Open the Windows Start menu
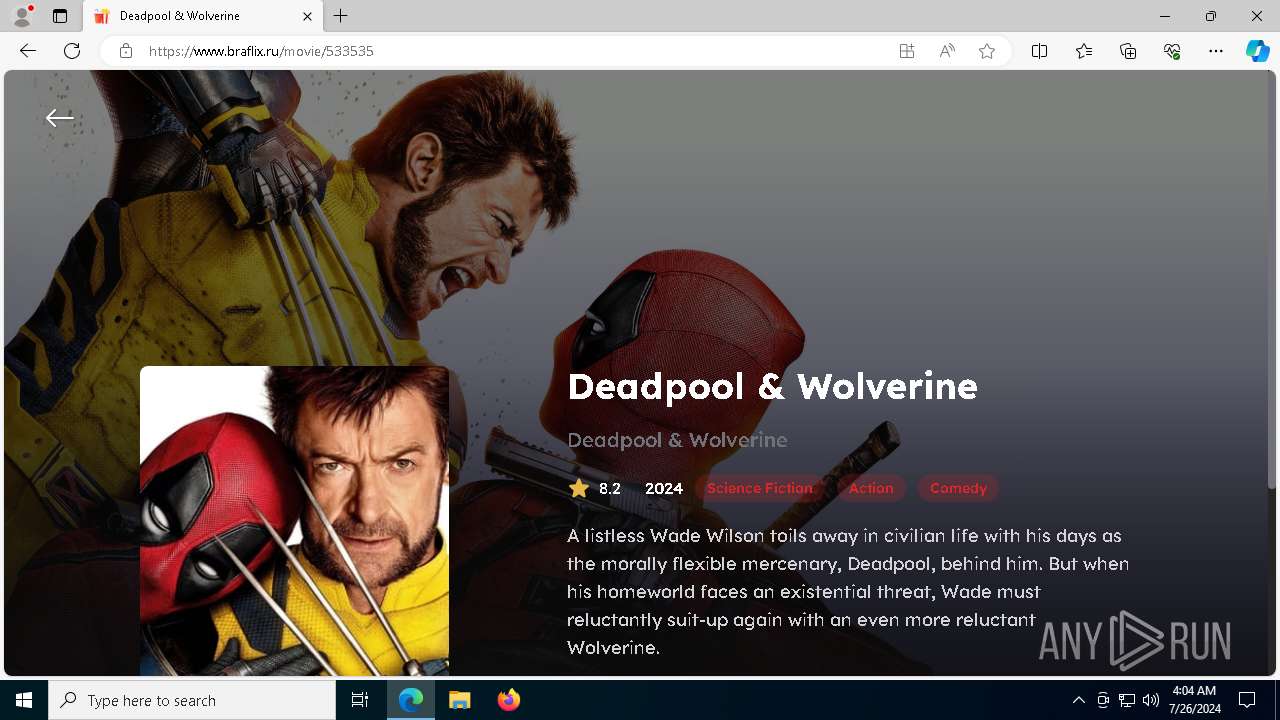This screenshot has height=720, width=1280. click(x=24, y=700)
